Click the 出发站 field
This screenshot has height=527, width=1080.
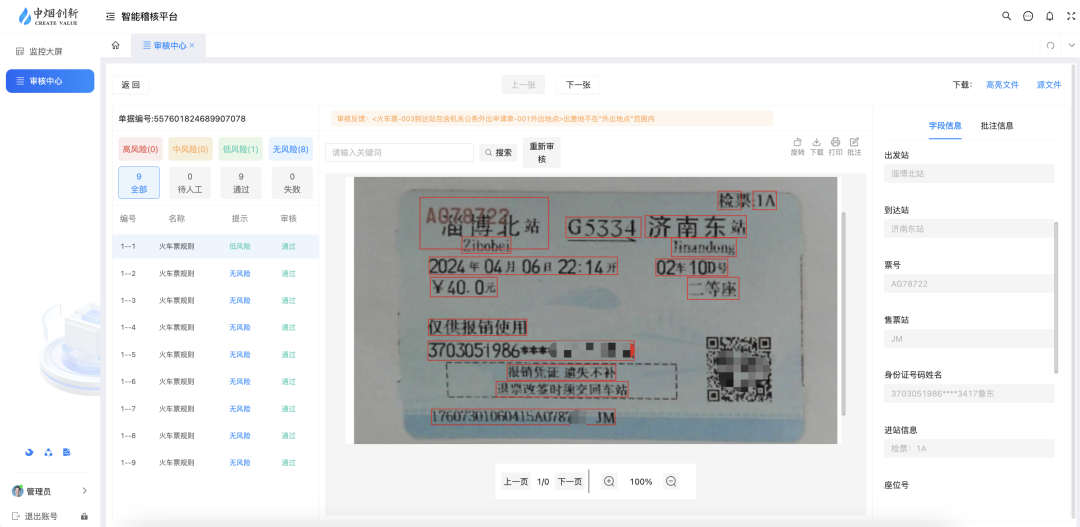click(969, 174)
